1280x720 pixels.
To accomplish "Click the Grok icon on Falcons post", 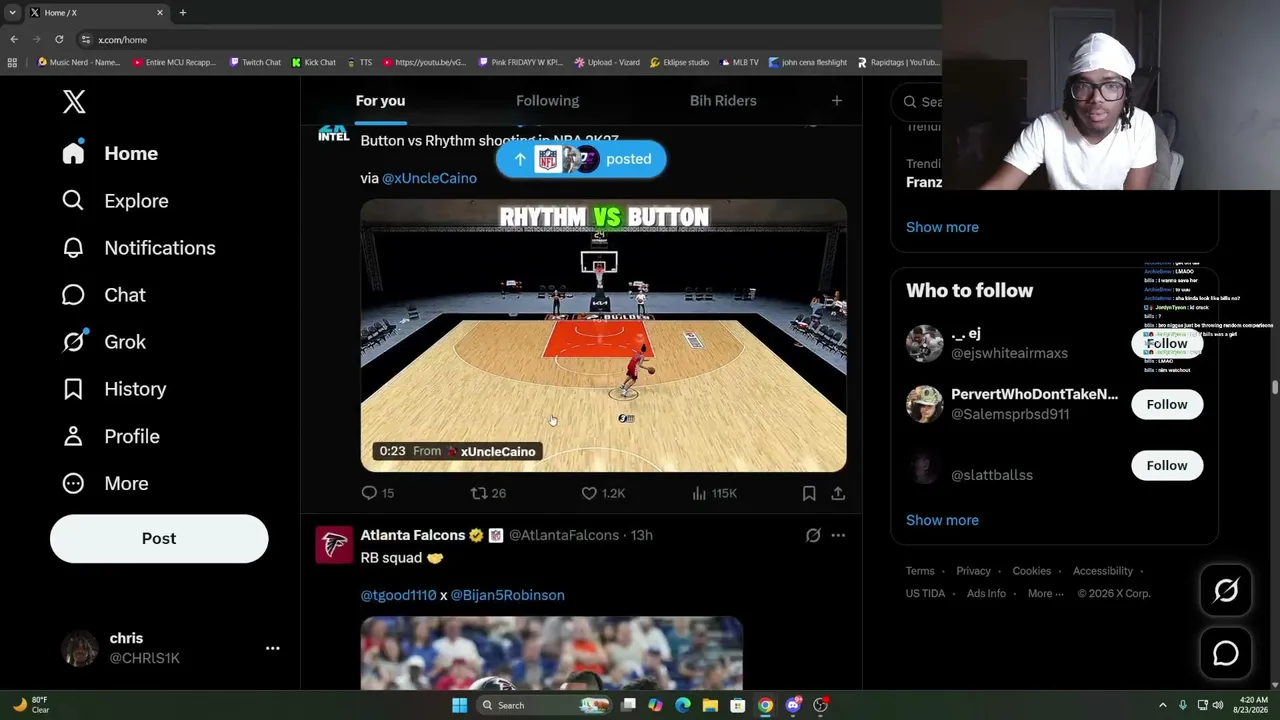I will click(813, 535).
